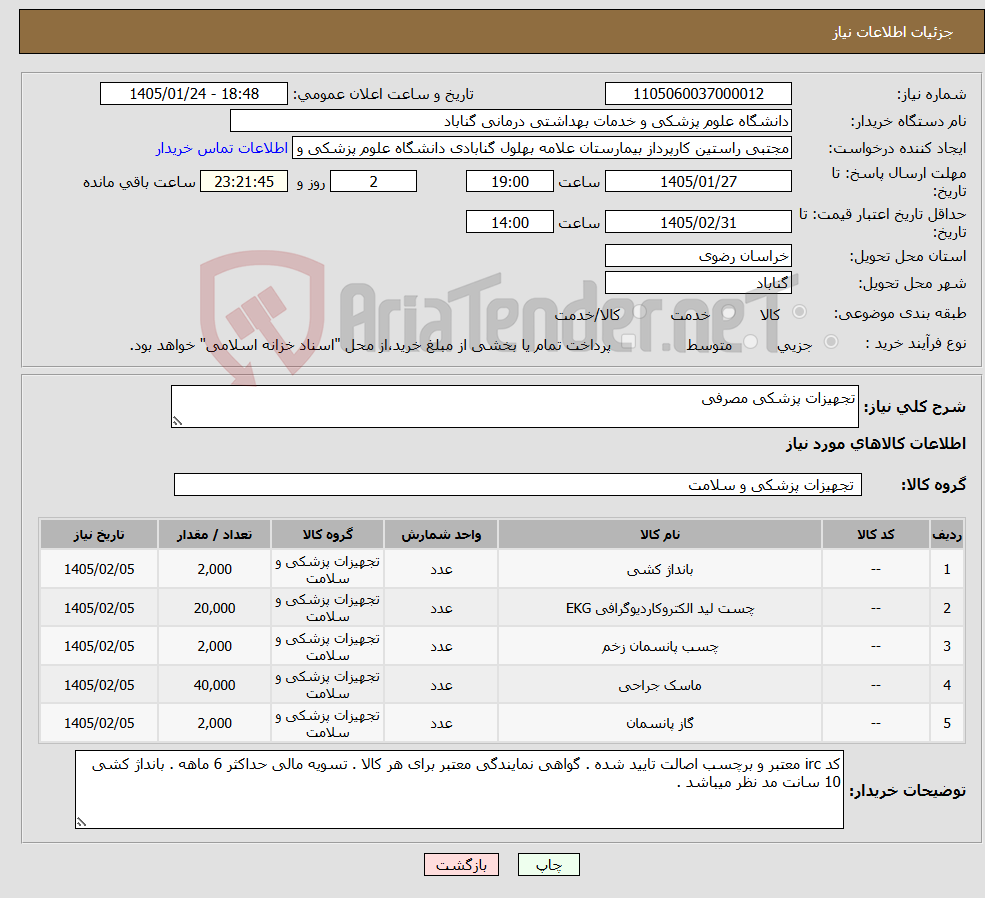Click the item ماسک جراحی

tap(660, 685)
